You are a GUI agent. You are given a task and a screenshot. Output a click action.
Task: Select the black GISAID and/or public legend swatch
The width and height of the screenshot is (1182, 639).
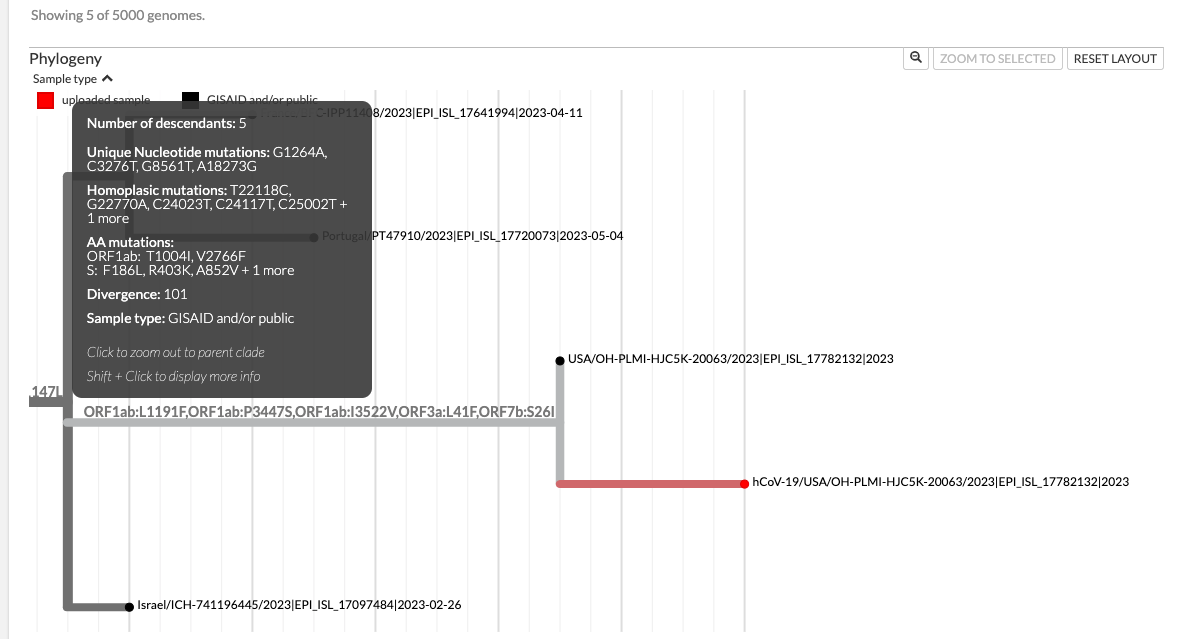point(189,100)
